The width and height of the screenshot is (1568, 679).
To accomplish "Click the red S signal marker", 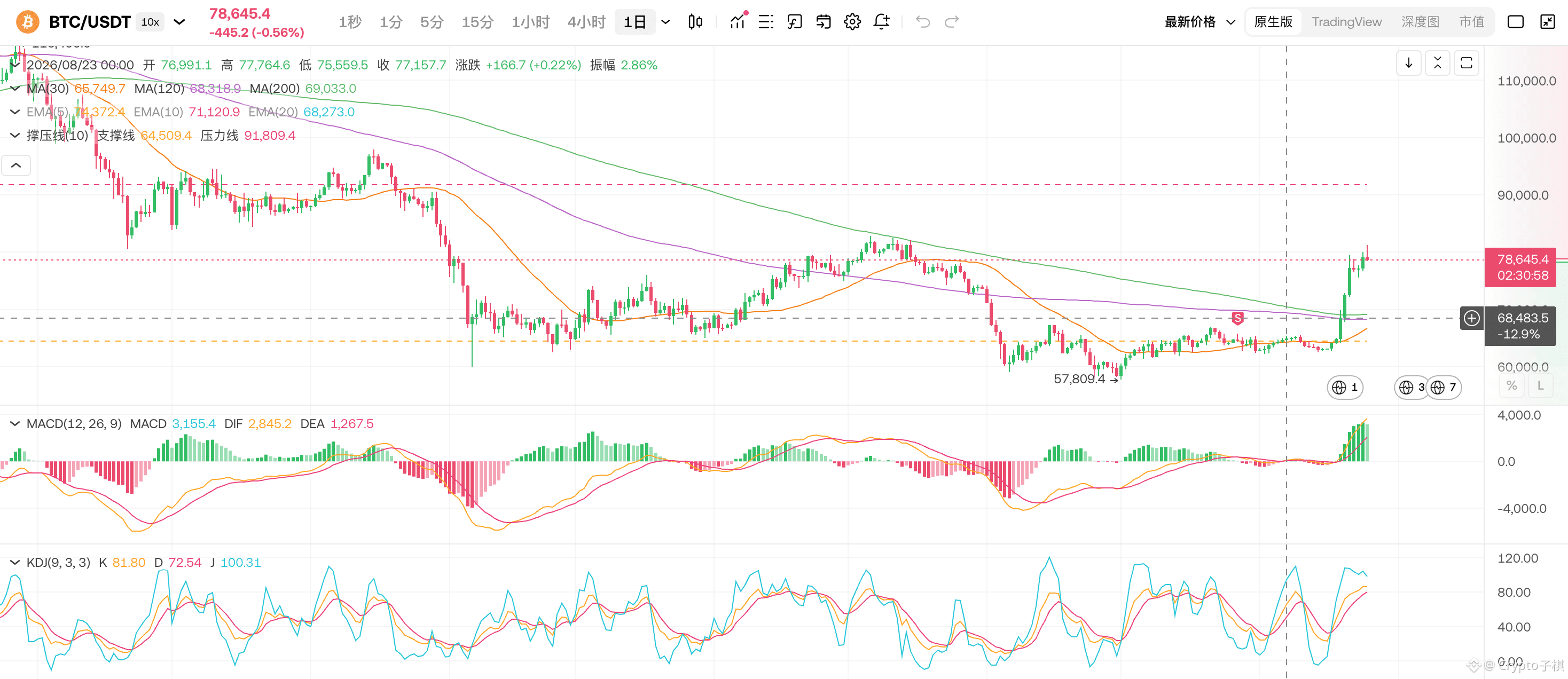I will click(1237, 318).
